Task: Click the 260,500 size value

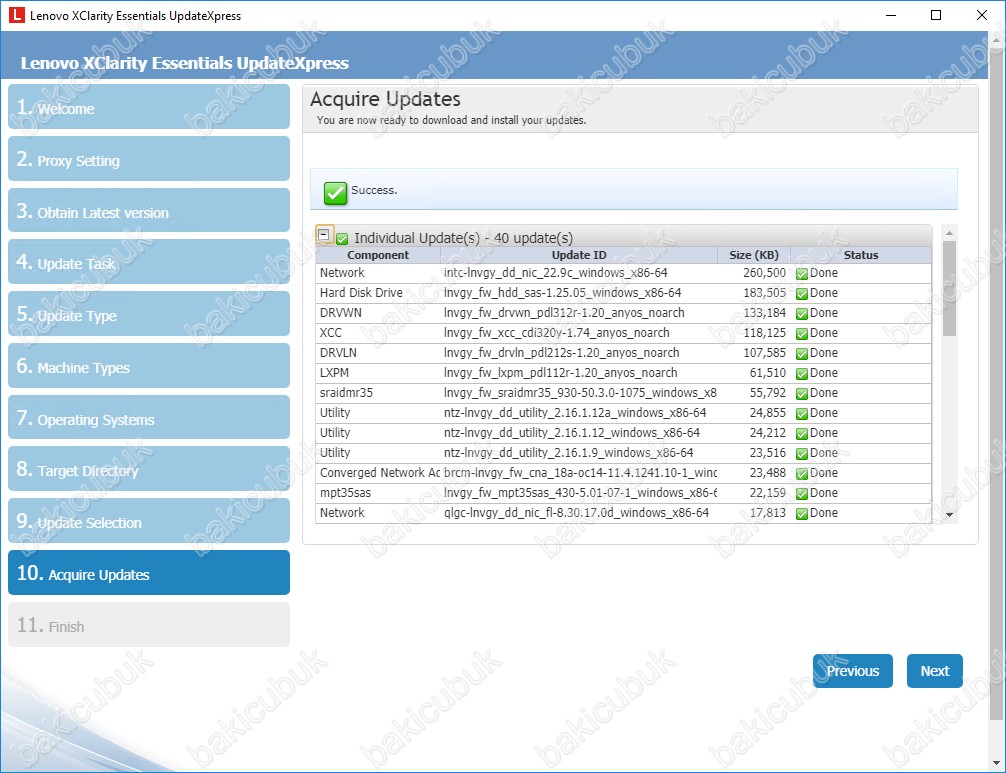Action: (x=764, y=273)
